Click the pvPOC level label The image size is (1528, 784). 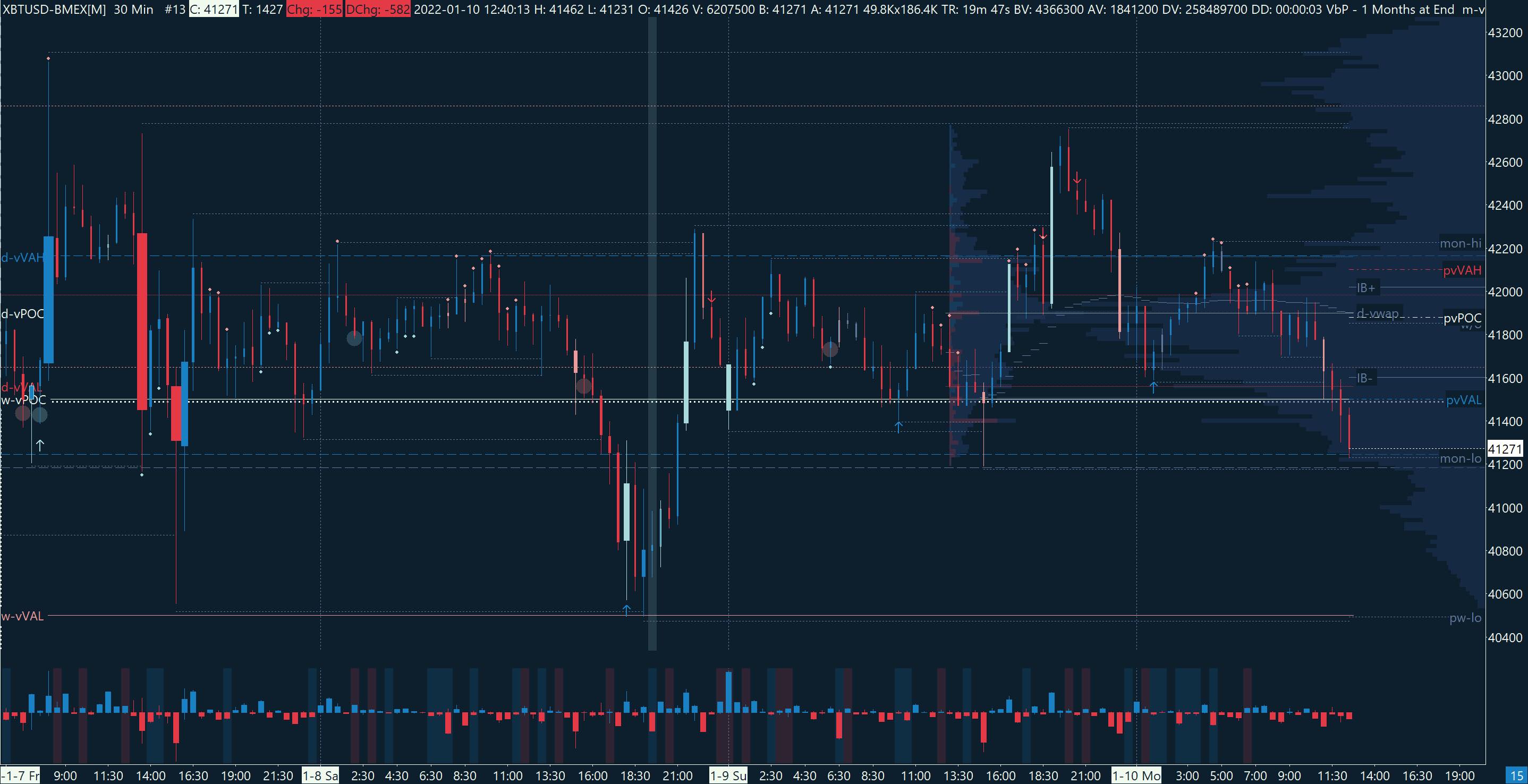pos(1462,319)
